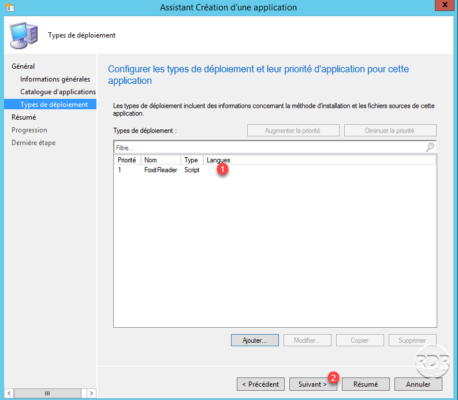Click the Ajouter... button

pos(255,340)
